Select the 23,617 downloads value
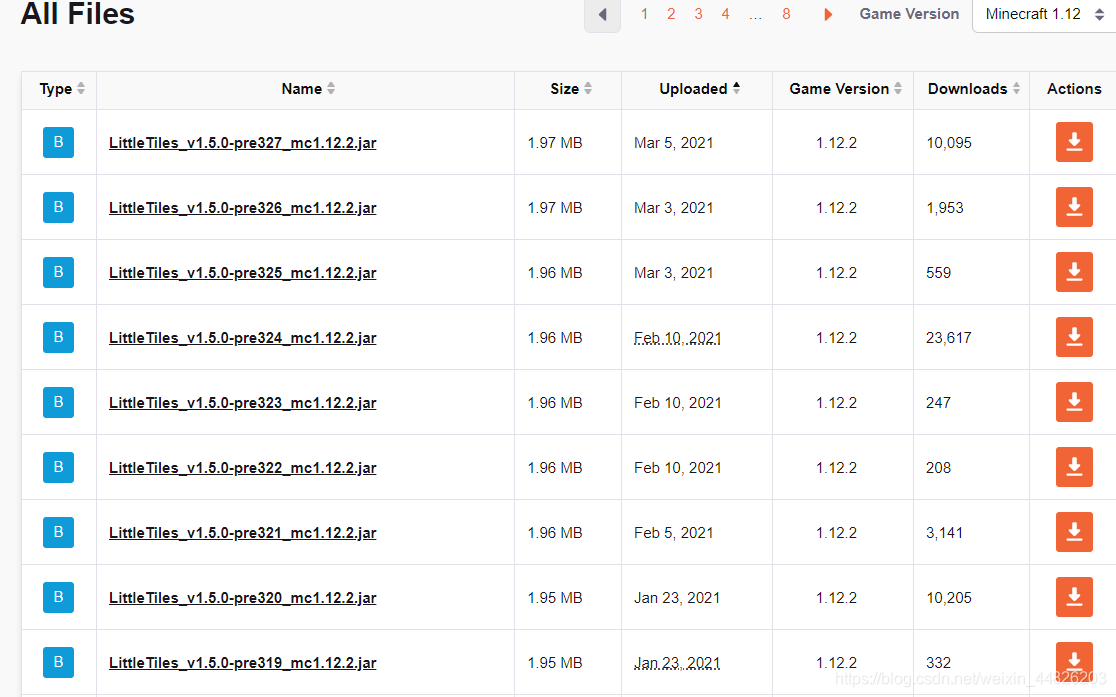This screenshot has width=1116, height=697. tap(949, 337)
